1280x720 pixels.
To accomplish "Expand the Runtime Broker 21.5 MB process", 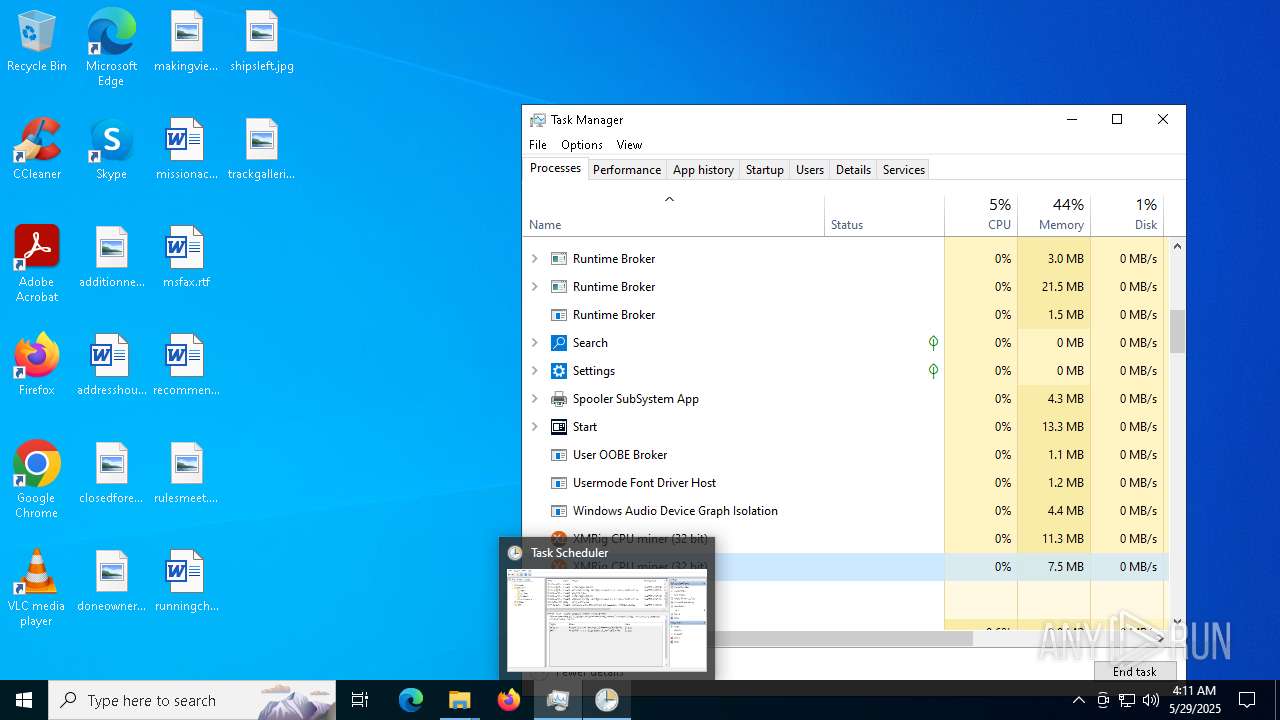I will tap(534, 286).
